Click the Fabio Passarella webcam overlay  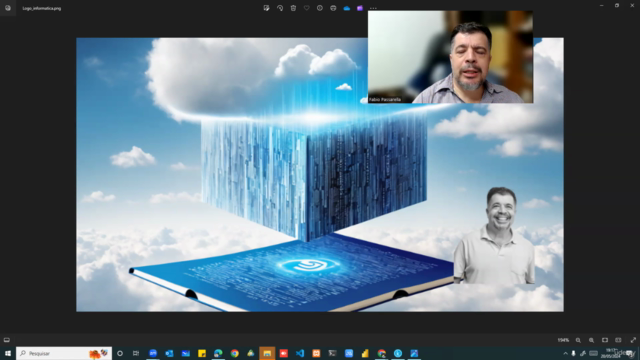(x=450, y=57)
